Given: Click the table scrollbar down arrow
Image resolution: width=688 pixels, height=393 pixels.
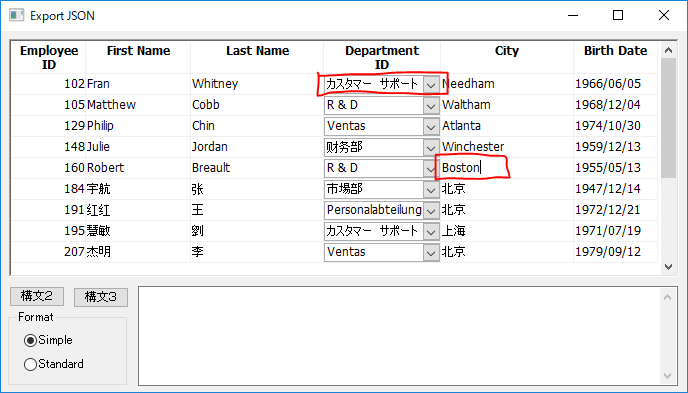Looking at the screenshot, I should click(x=668, y=267).
